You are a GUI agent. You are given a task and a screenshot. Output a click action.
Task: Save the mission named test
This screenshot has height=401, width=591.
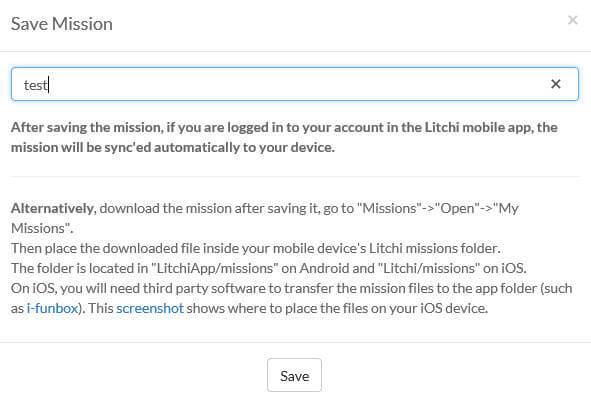(294, 375)
